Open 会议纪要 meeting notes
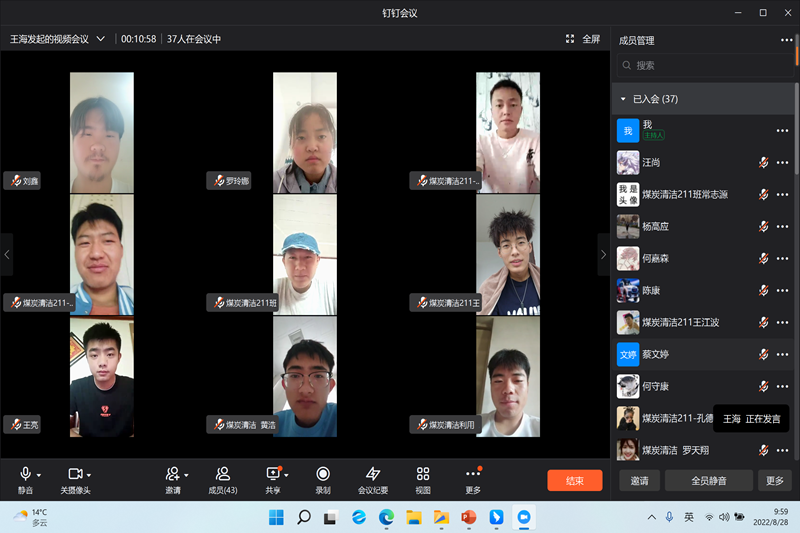Viewport: 800px width, 533px height. click(x=373, y=474)
